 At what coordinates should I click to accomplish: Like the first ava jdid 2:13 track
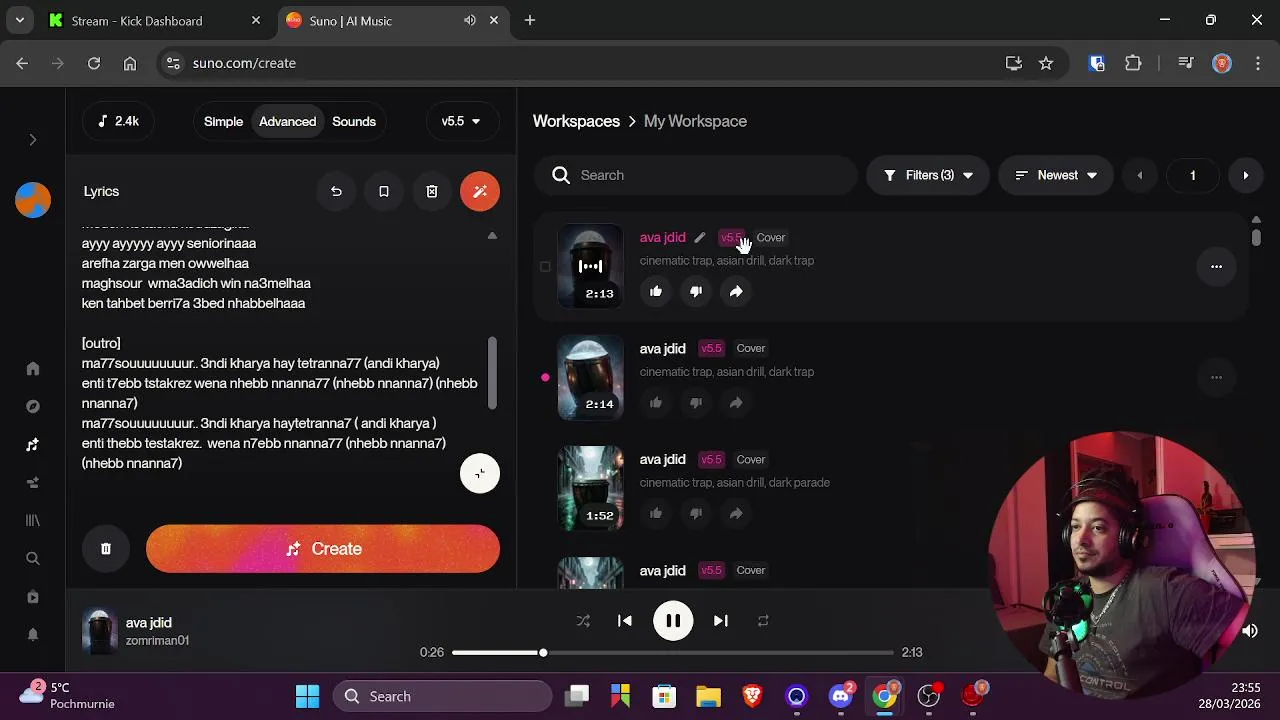656,291
